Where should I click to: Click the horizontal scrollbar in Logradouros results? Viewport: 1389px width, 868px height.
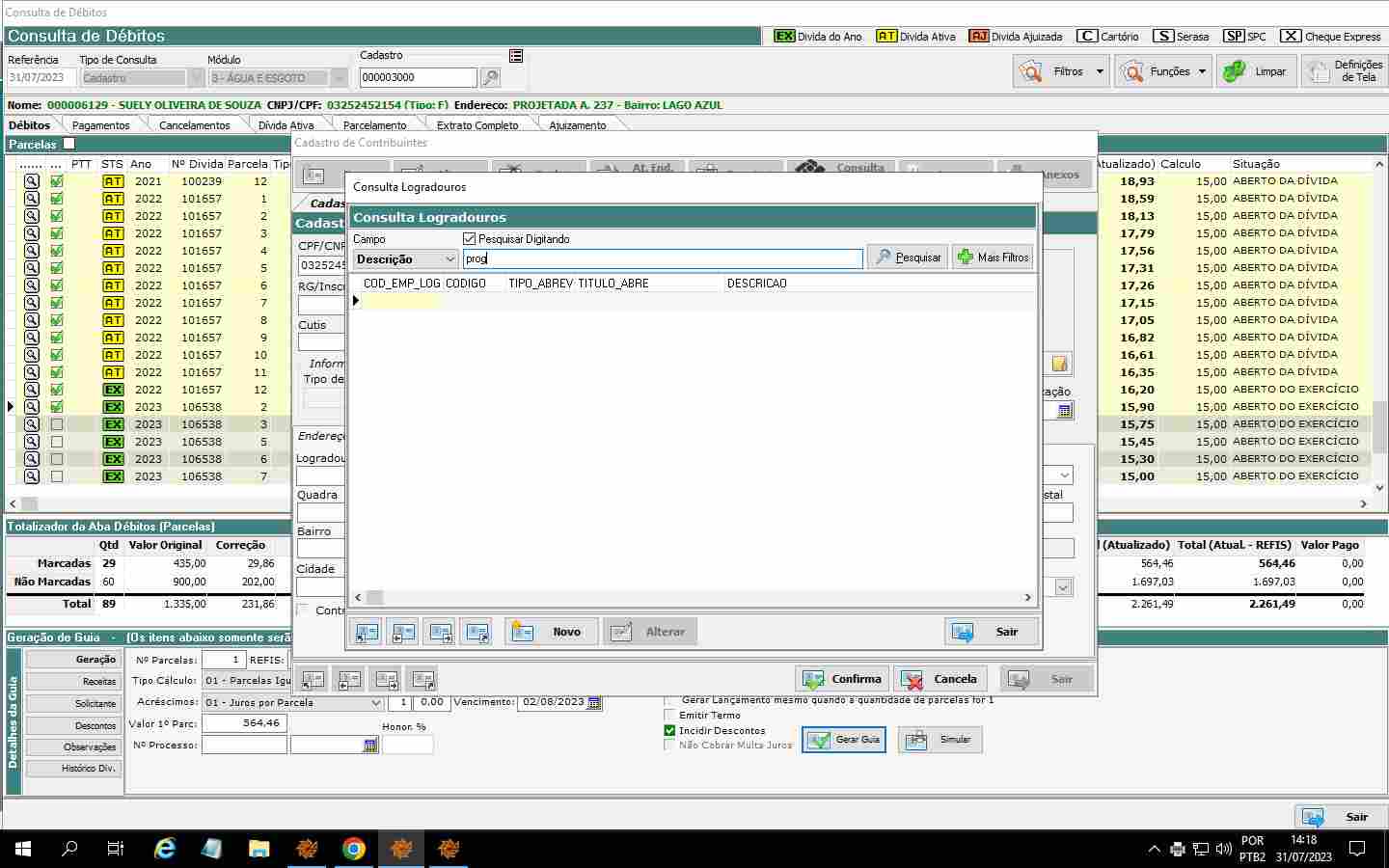691,598
